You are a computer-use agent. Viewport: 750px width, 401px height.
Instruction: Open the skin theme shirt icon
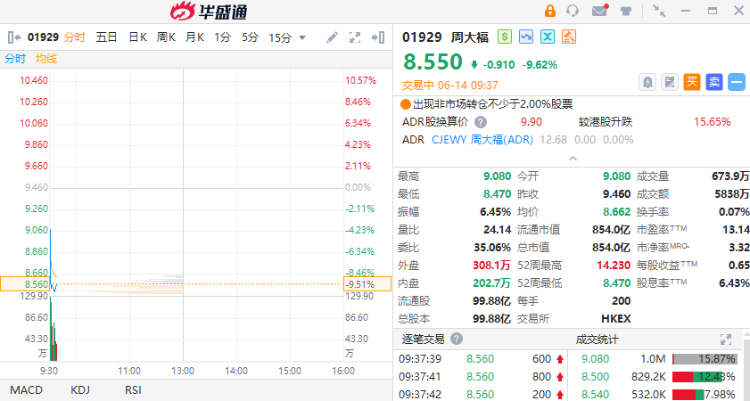[626, 11]
